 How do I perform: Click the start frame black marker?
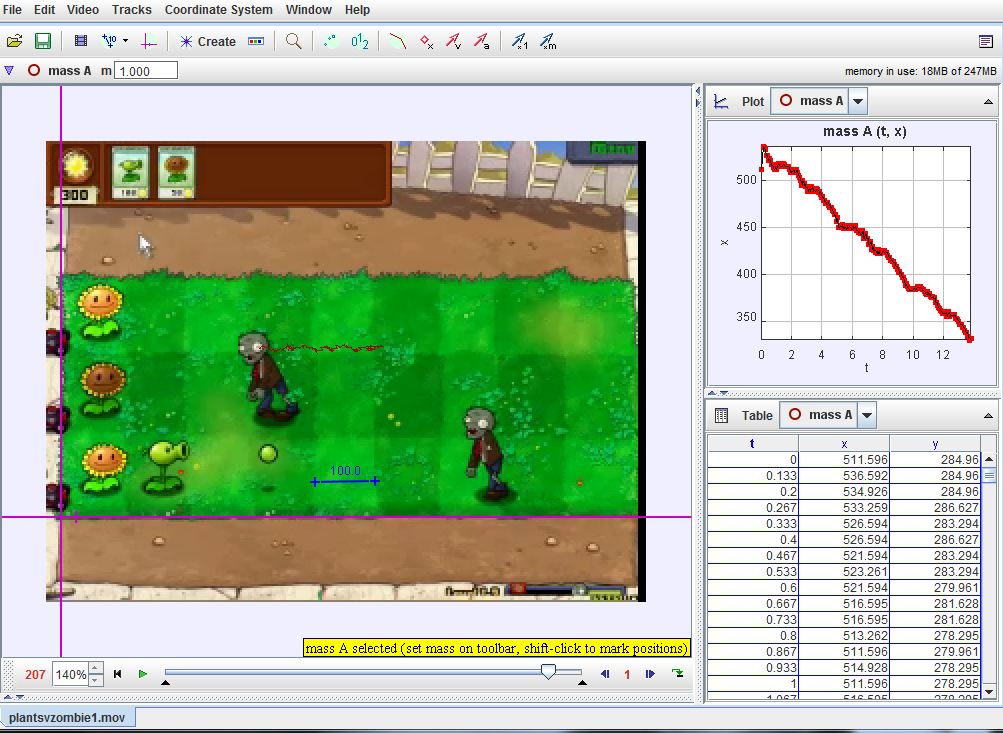(x=165, y=683)
